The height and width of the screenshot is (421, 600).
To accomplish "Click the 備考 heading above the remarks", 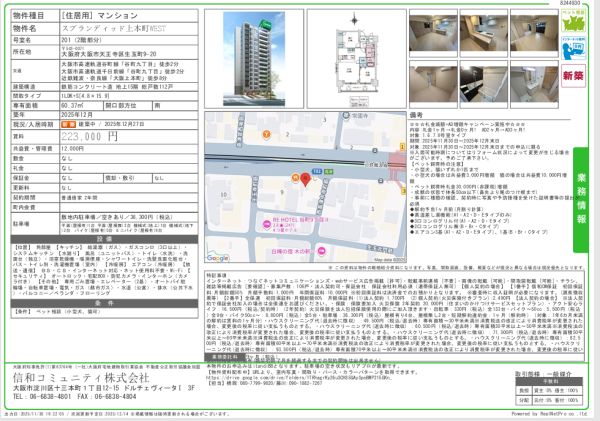I will coord(416,115).
